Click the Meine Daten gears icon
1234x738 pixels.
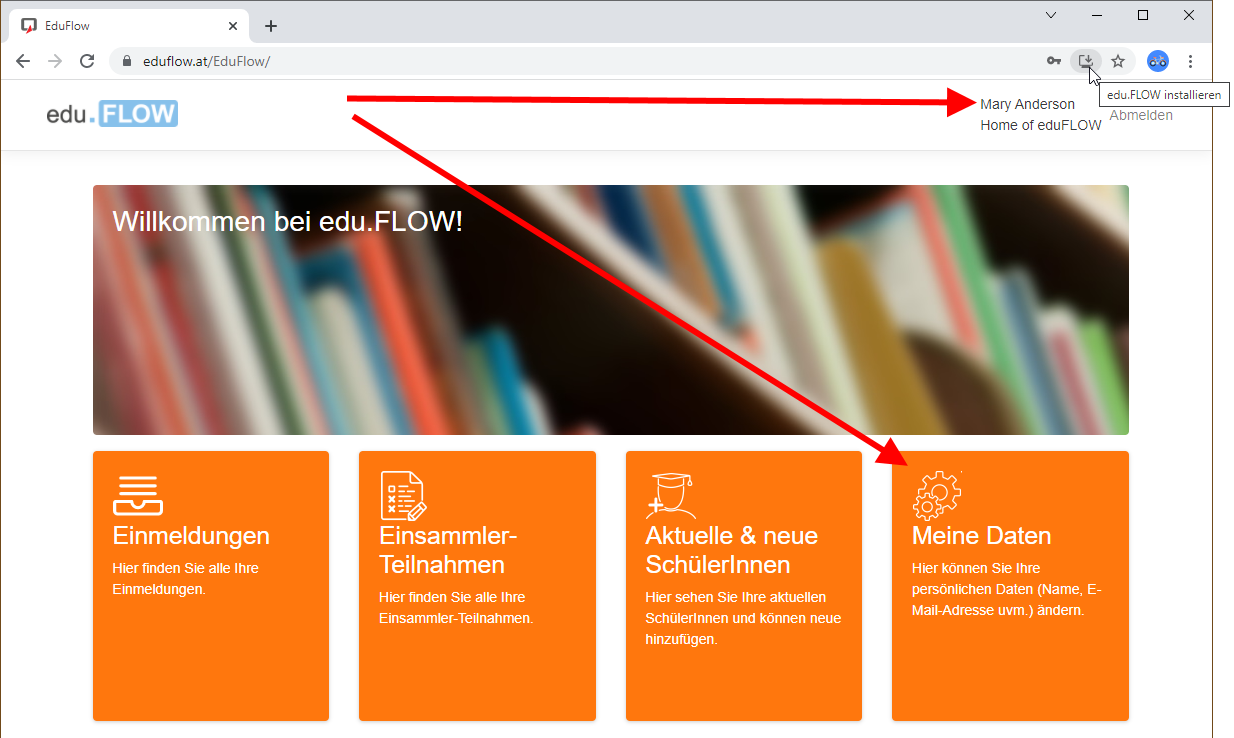tap(937, 494)
